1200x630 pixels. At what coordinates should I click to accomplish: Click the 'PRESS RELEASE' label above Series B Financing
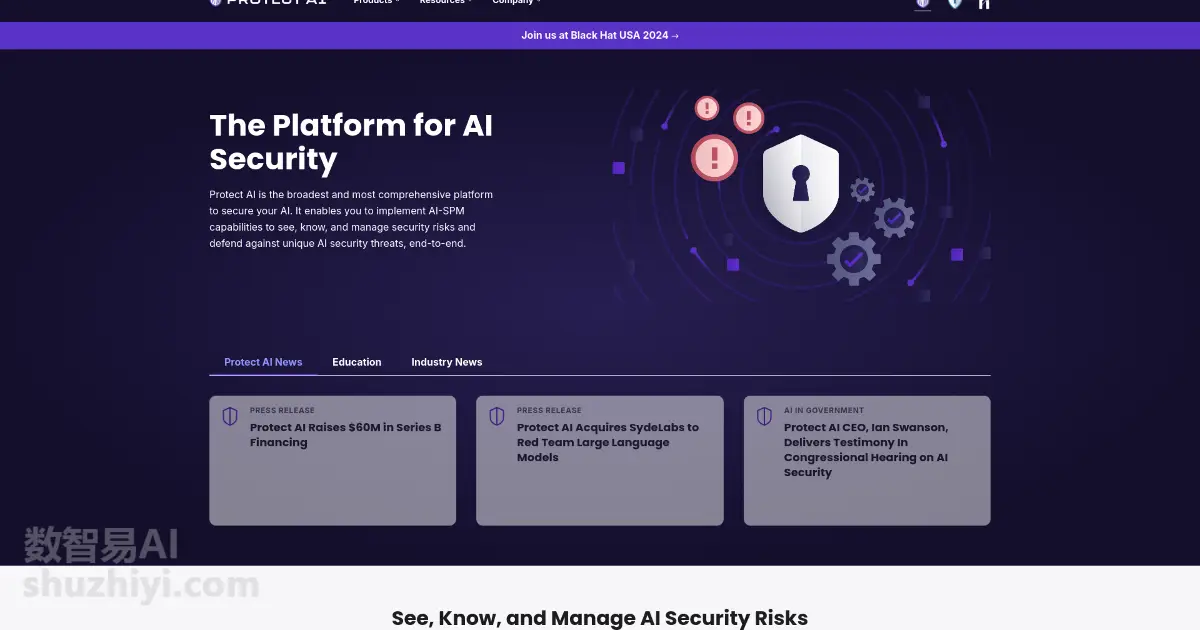point(282,410)
